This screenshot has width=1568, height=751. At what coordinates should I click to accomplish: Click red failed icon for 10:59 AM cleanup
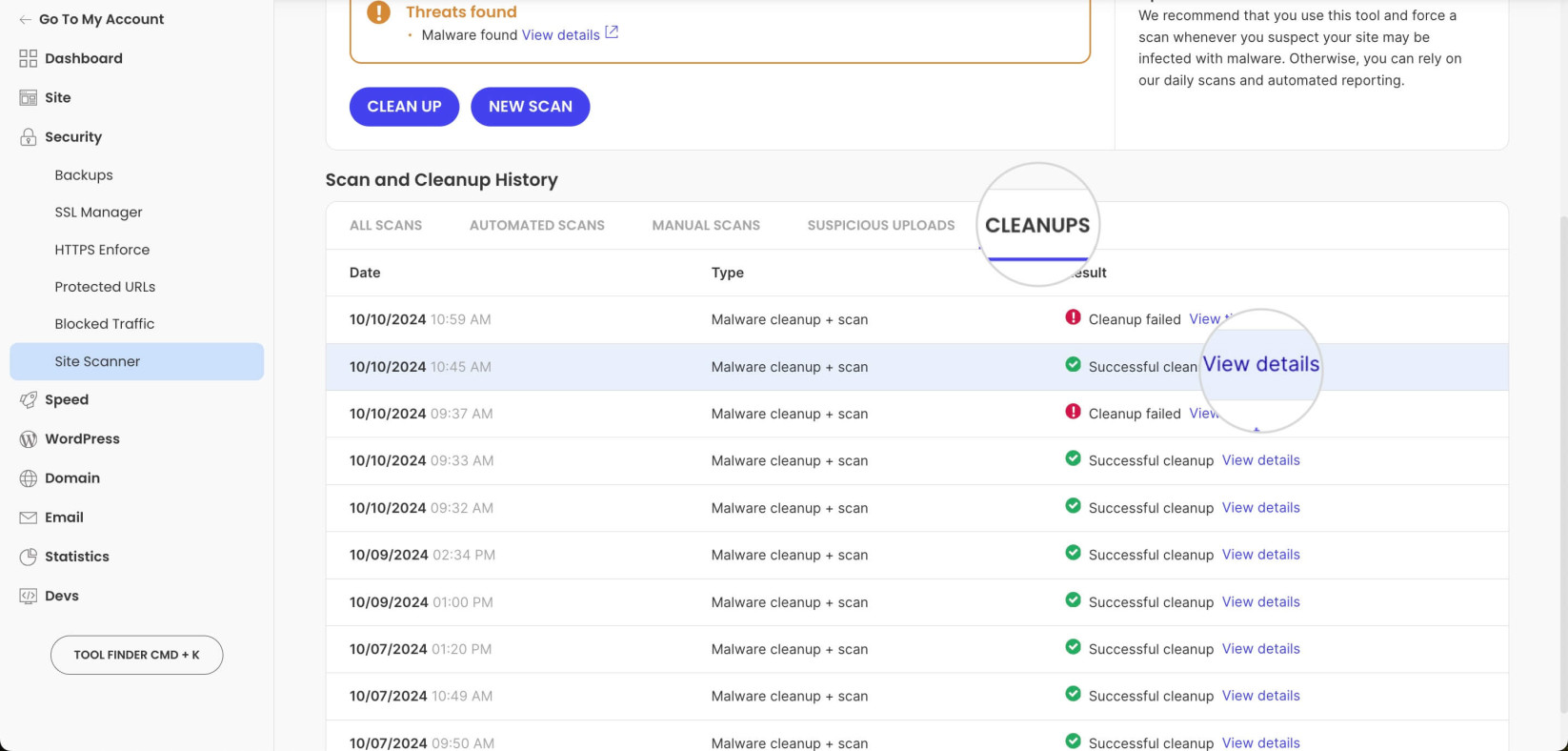[x=1073, y=317]
